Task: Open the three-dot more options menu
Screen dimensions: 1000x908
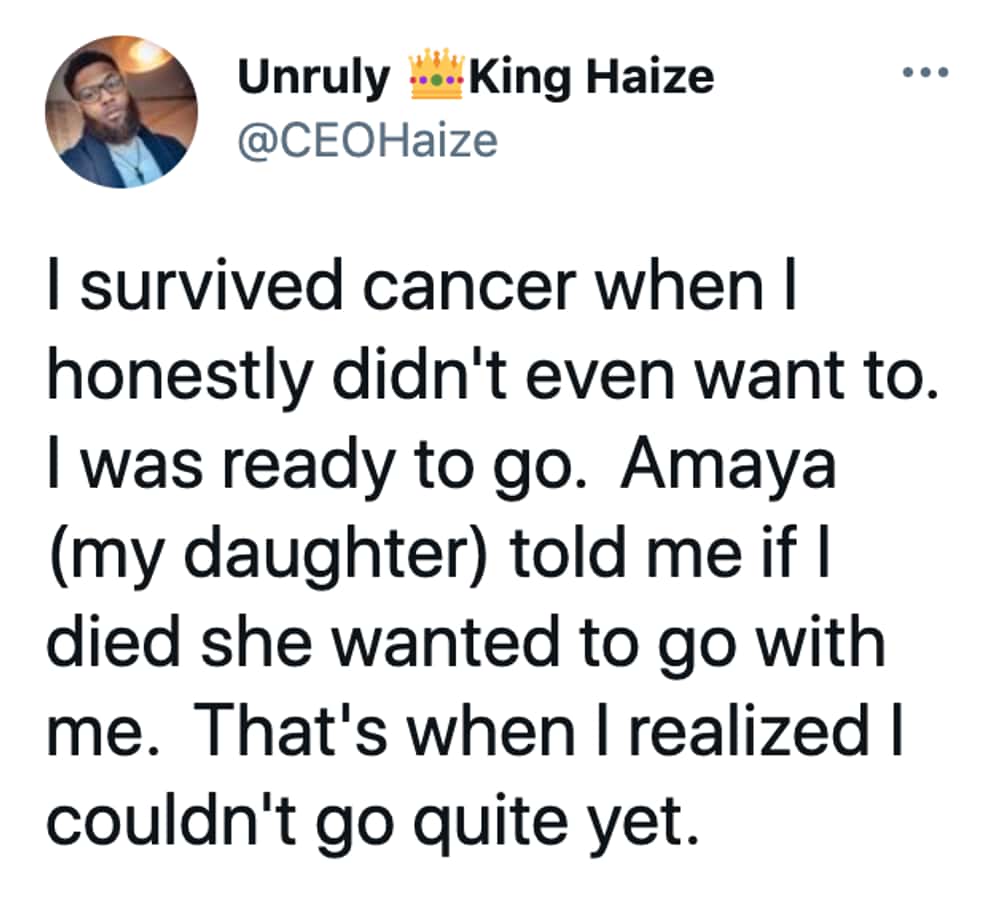Action: click(x=925, y=72)
